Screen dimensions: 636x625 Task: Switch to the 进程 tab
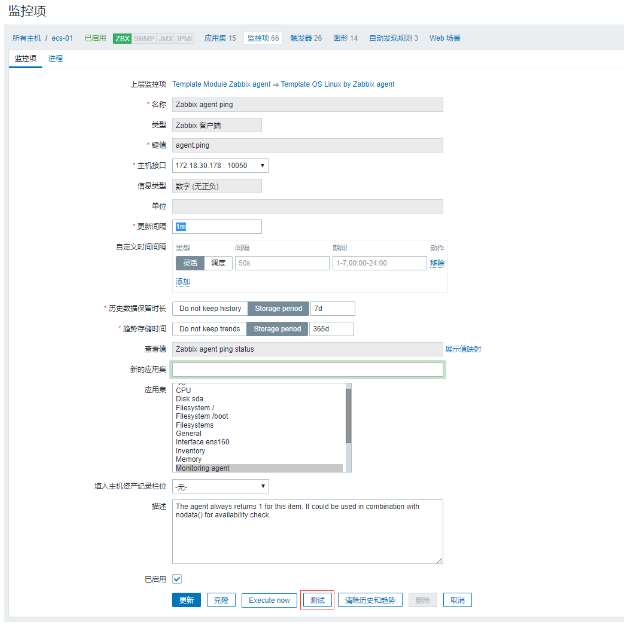55,58
